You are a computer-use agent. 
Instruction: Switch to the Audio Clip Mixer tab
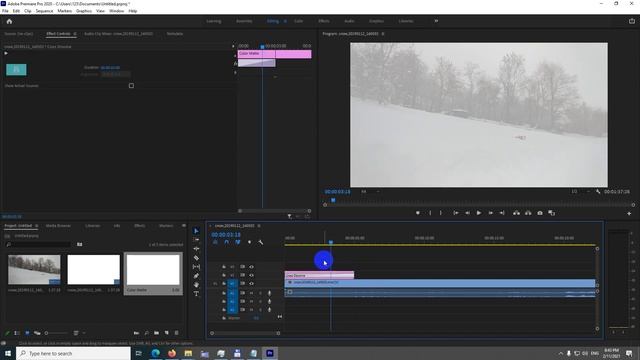[x=119, y=34]
